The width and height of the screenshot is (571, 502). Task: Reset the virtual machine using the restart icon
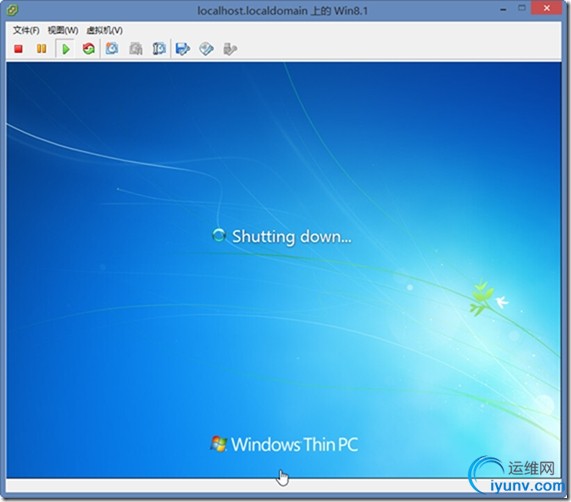88,49
